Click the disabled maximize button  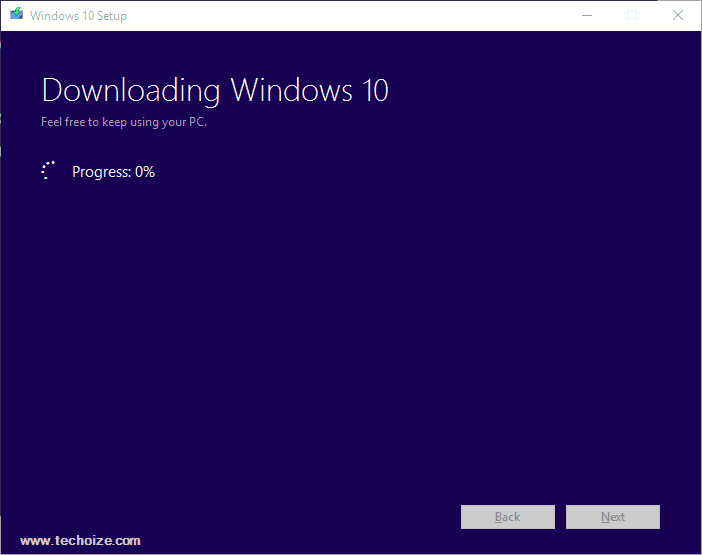[x=632, y=16]
